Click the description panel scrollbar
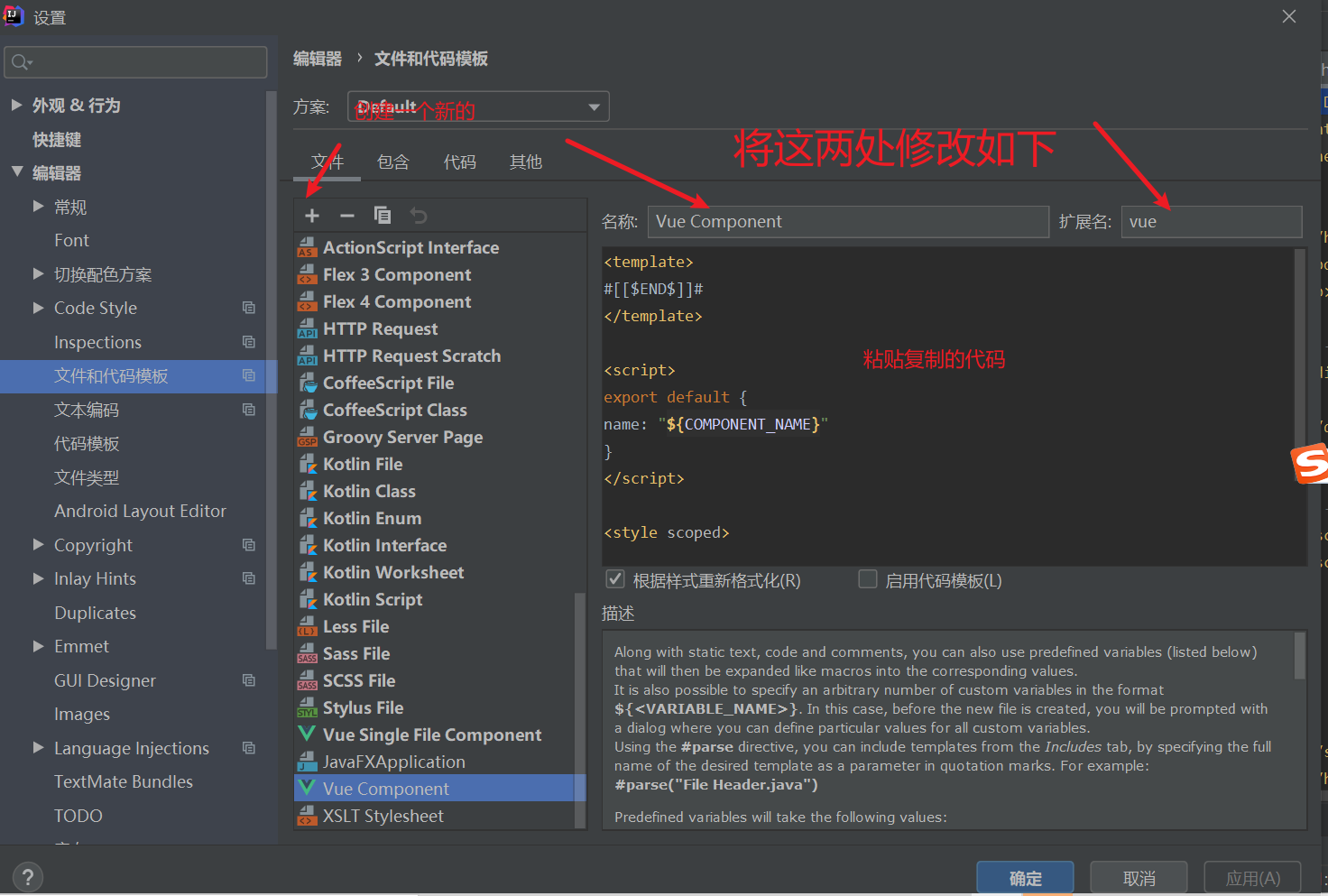The image size is (1328, 896). click(x=1300, y=655)
